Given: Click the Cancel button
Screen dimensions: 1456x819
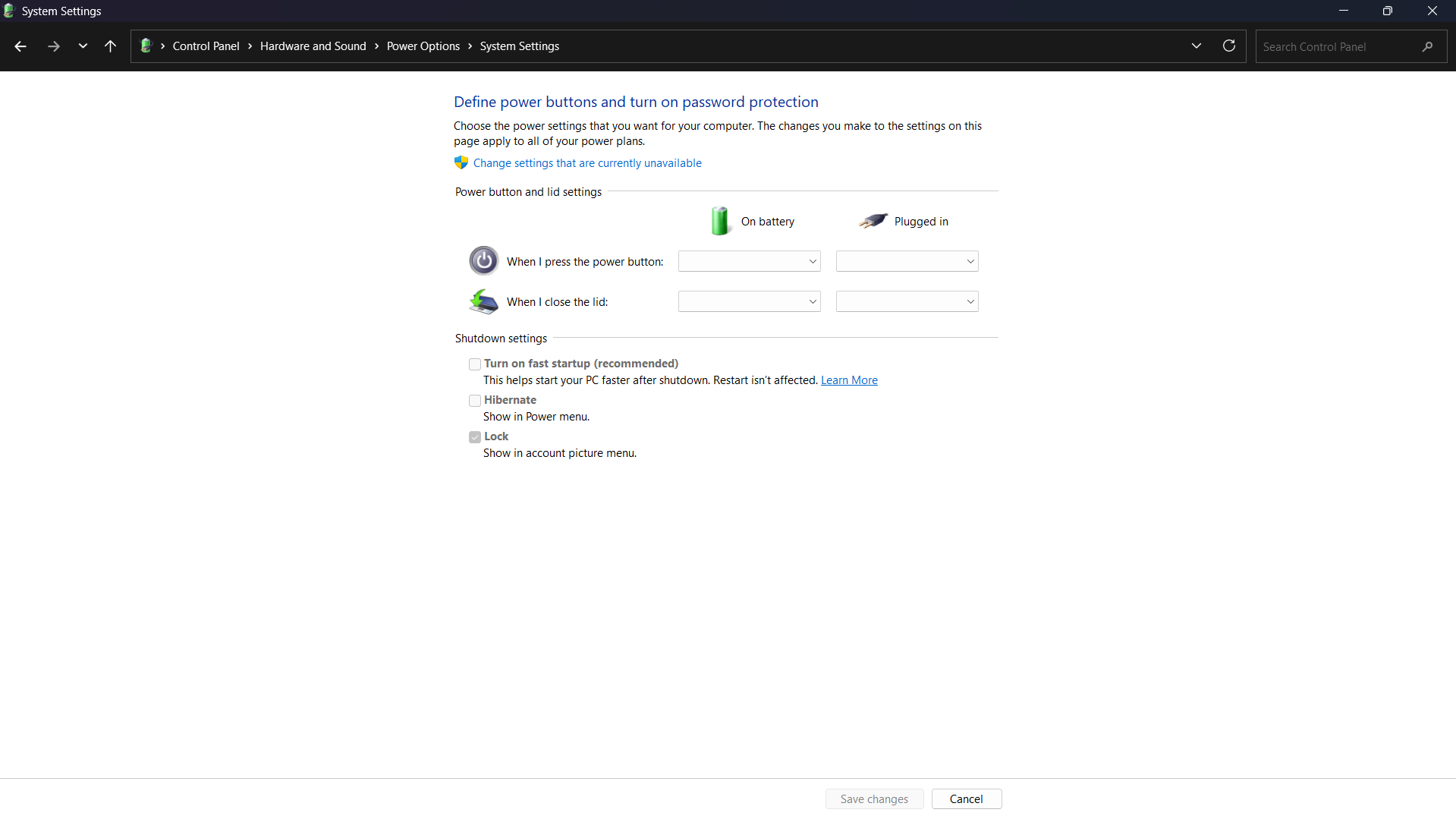Looking at the screenshot, I should point(966,799).
